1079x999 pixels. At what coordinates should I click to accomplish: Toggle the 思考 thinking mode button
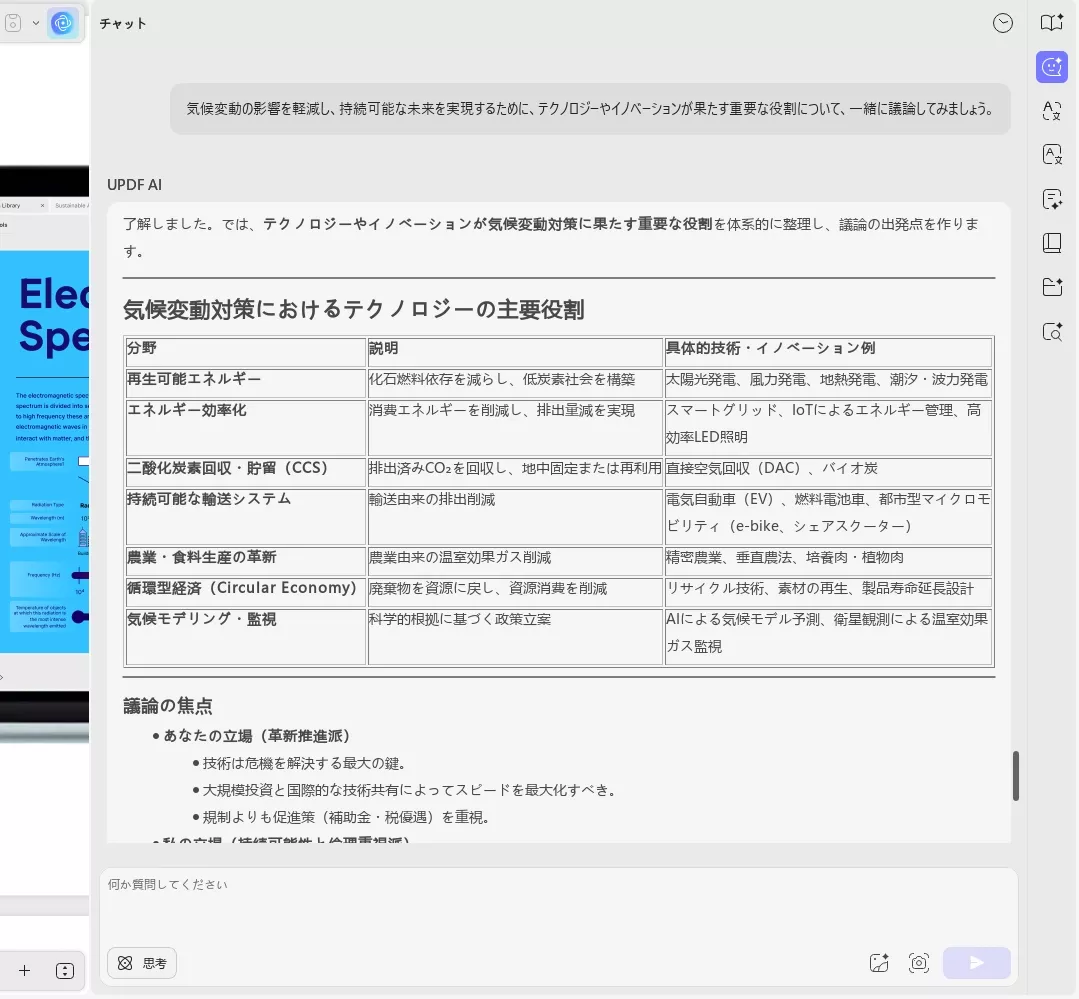click(x=142, y=963)
